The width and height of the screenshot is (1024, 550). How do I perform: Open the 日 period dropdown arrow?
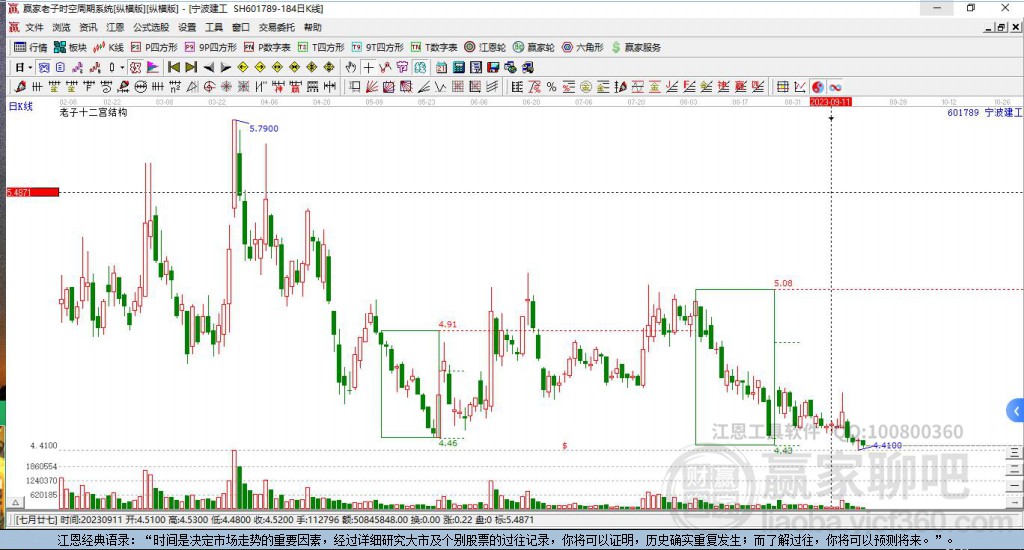(30, 67)
